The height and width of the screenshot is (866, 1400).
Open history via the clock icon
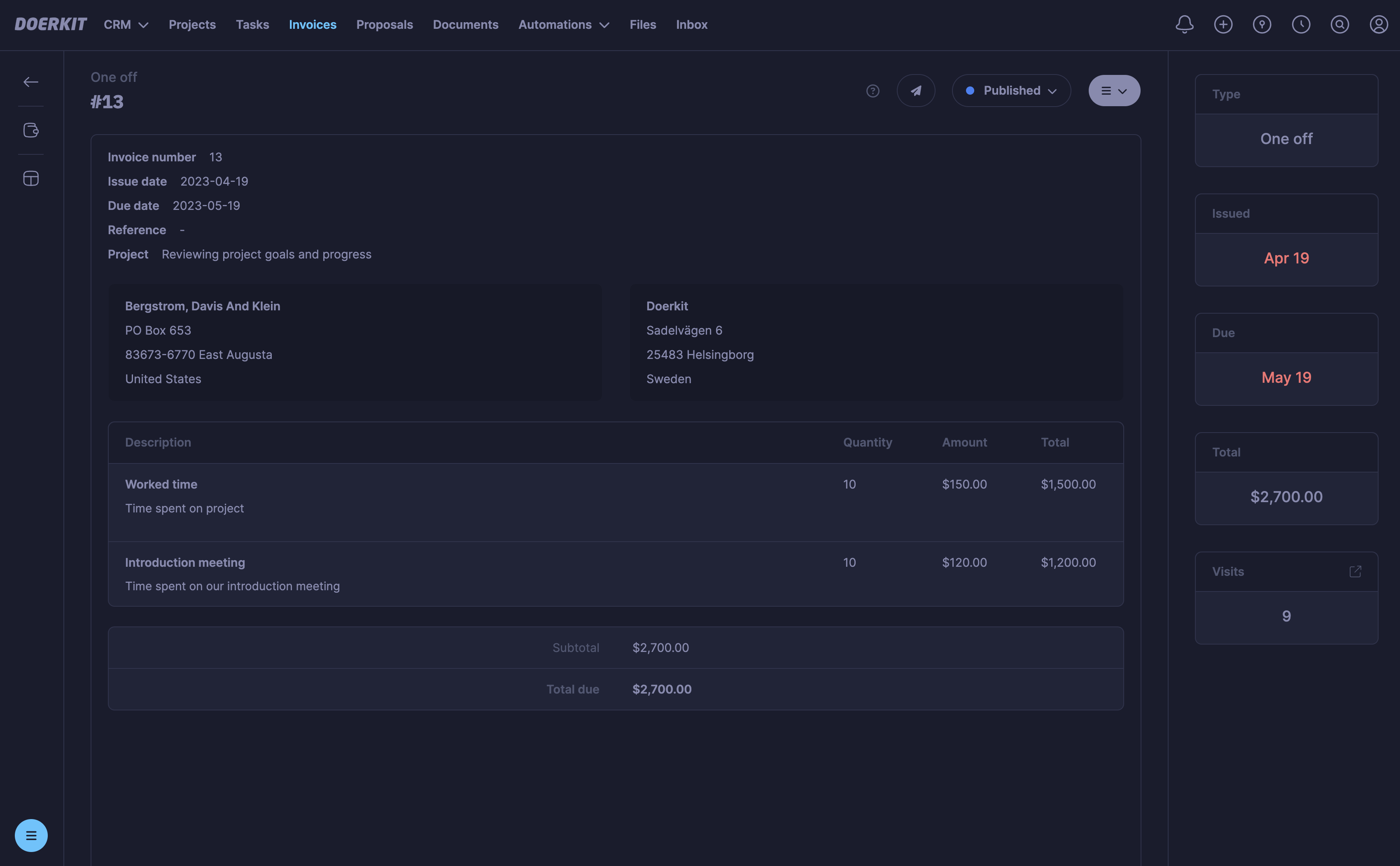point(1301,24)
